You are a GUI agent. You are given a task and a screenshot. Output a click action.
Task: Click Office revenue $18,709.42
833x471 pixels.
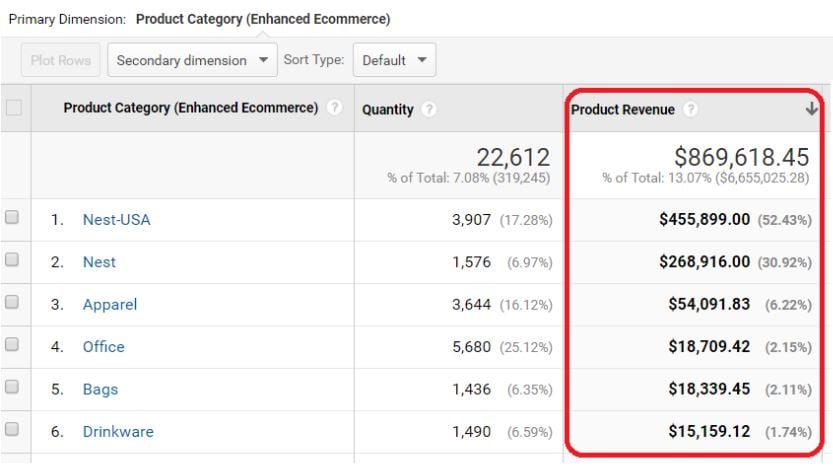(x=709, y=347)
